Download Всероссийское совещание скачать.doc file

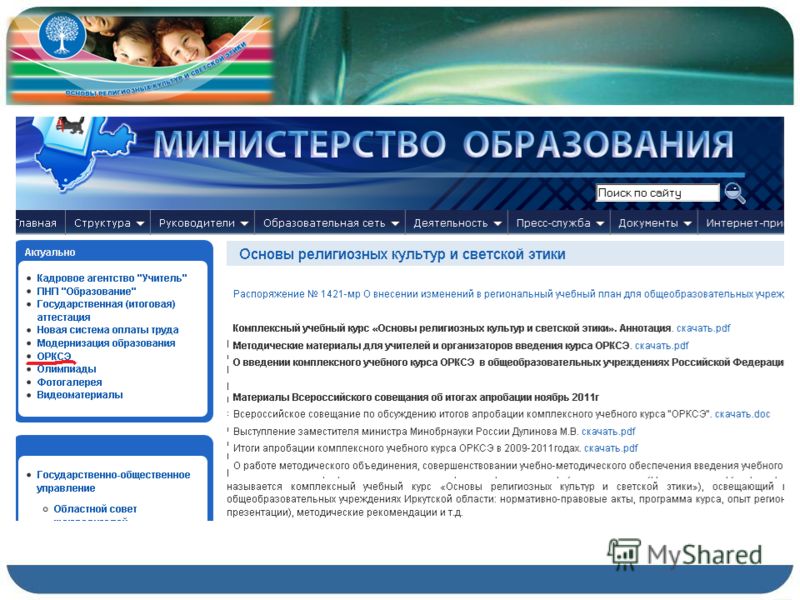click(x=742, y=414)
